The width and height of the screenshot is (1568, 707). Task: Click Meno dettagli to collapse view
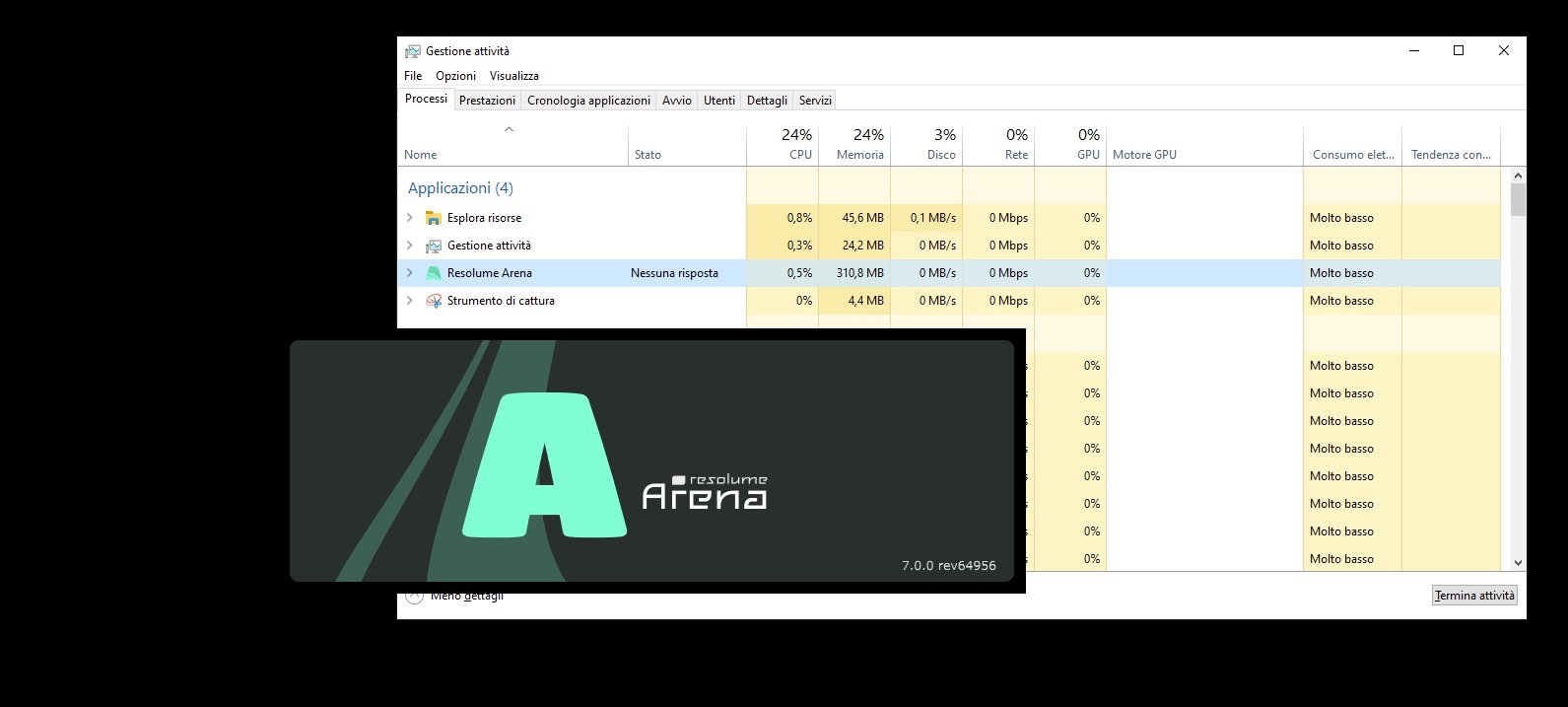coord(466,597)
